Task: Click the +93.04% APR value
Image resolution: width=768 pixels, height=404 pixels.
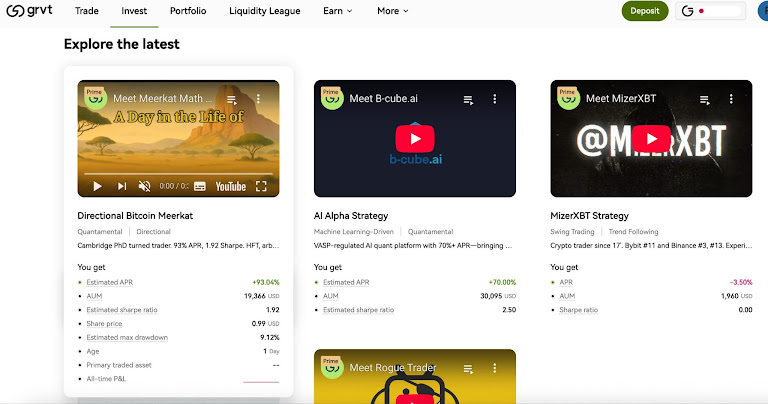Action: tap(266, 282)
